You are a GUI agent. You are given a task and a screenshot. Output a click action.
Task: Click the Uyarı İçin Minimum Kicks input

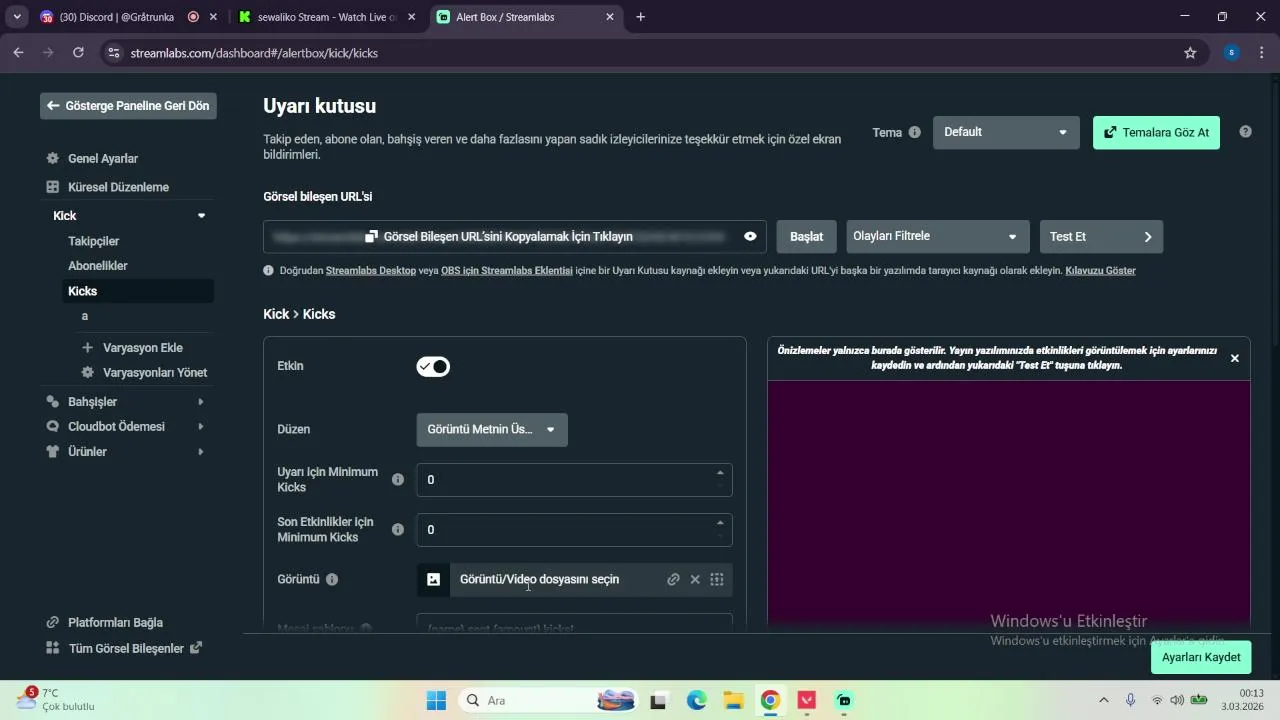pos(574,480)
